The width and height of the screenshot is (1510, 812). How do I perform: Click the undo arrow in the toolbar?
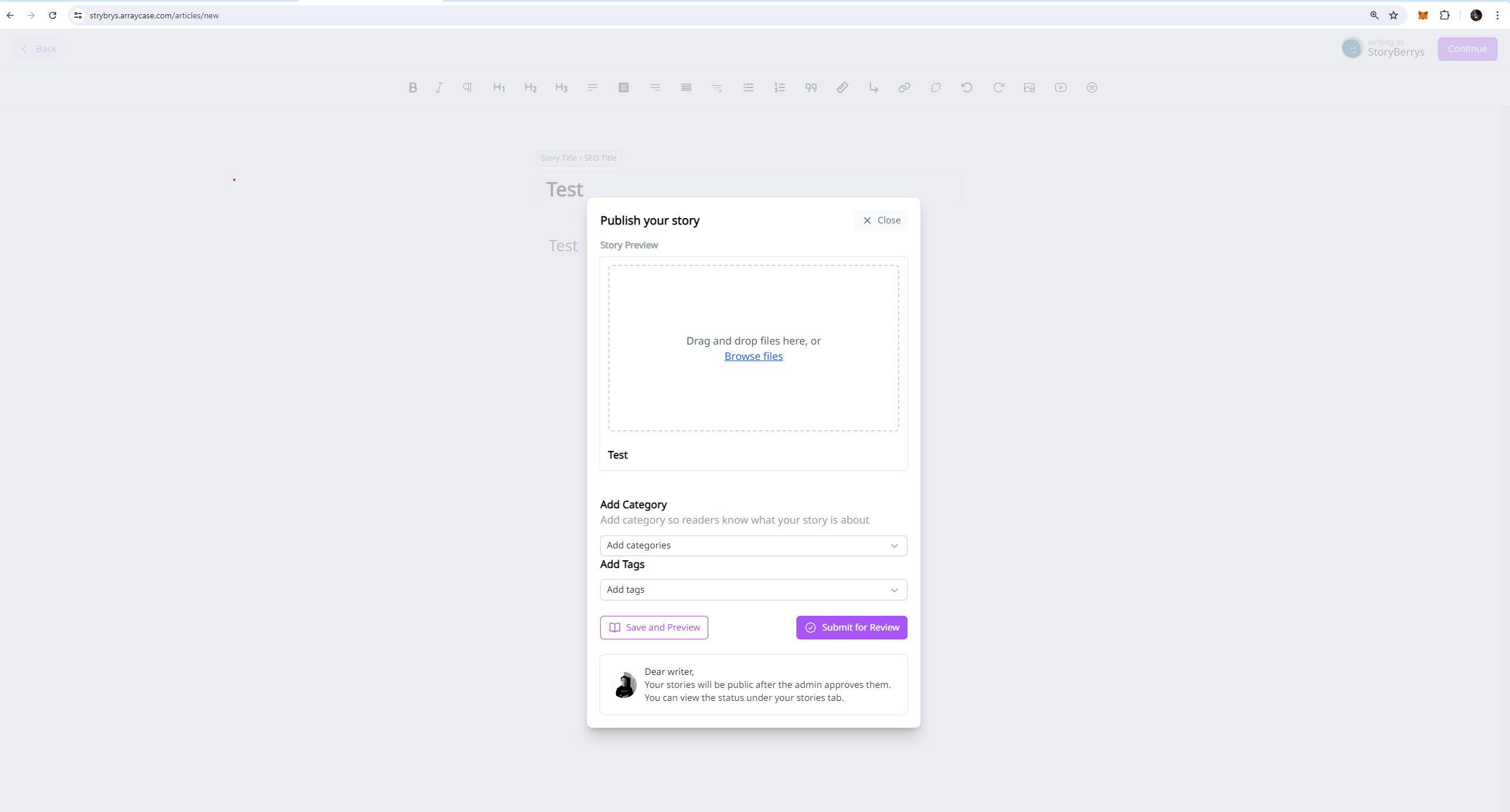coord(967,87)
